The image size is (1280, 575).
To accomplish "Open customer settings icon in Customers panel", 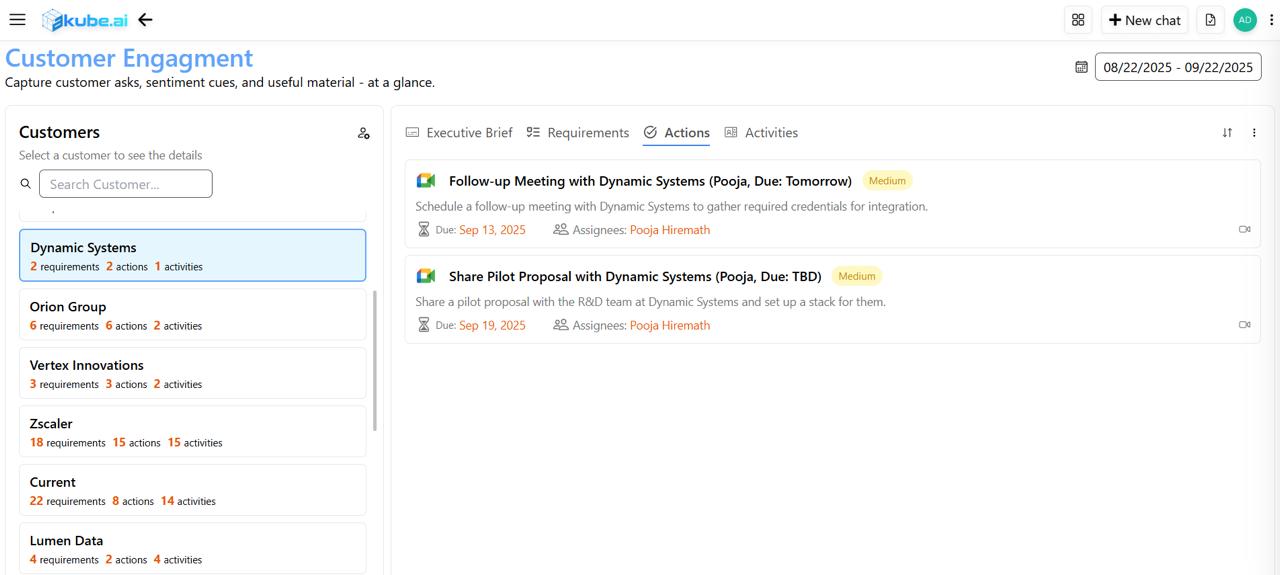I will coord(363,133).
